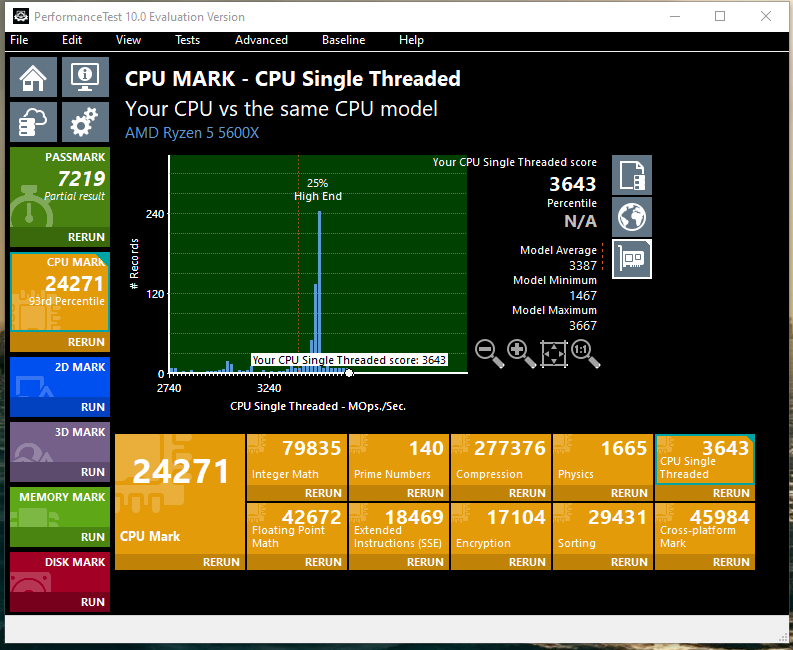Screen dimensions: 793x650
Task: Open the Help menu
Action: click(x=411, y=40)
